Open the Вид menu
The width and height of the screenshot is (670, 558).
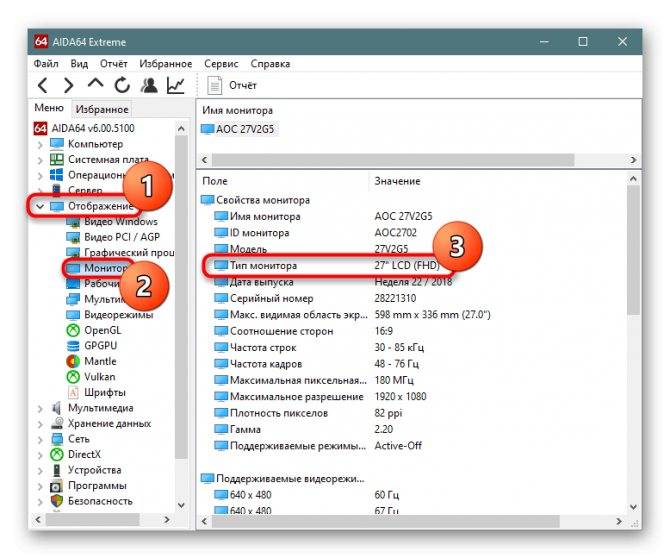tap(79, 64)
